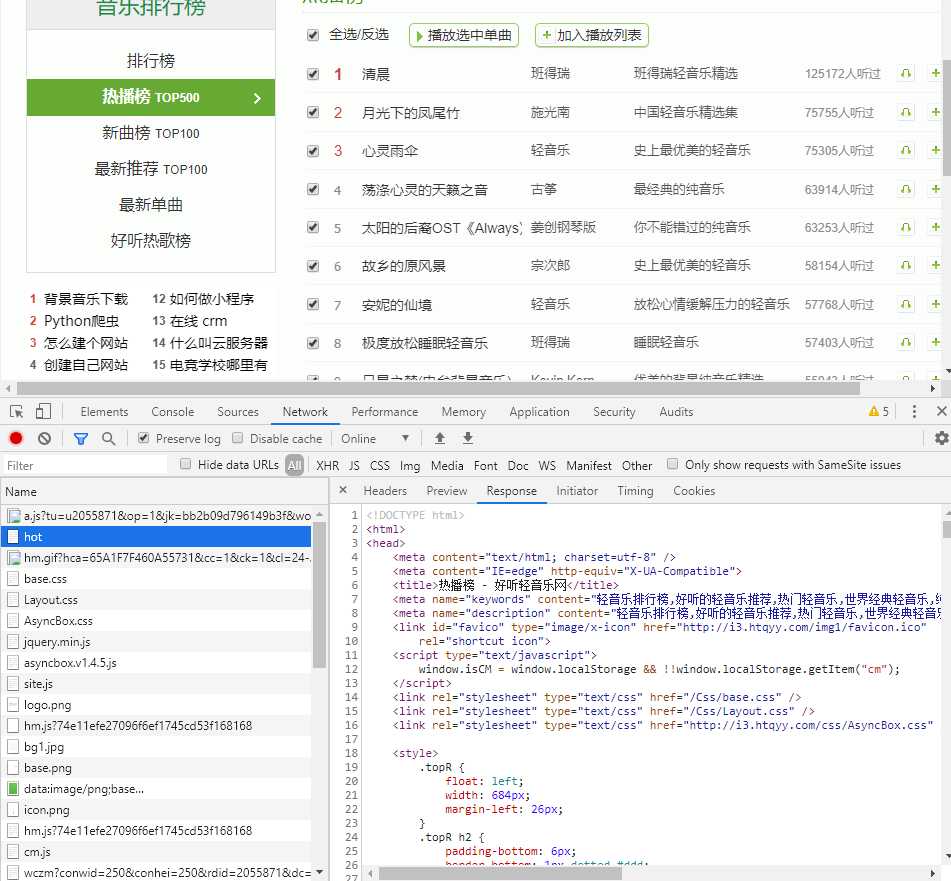Filter requests by All type
951x881 pixels.
tap(295, 465)
